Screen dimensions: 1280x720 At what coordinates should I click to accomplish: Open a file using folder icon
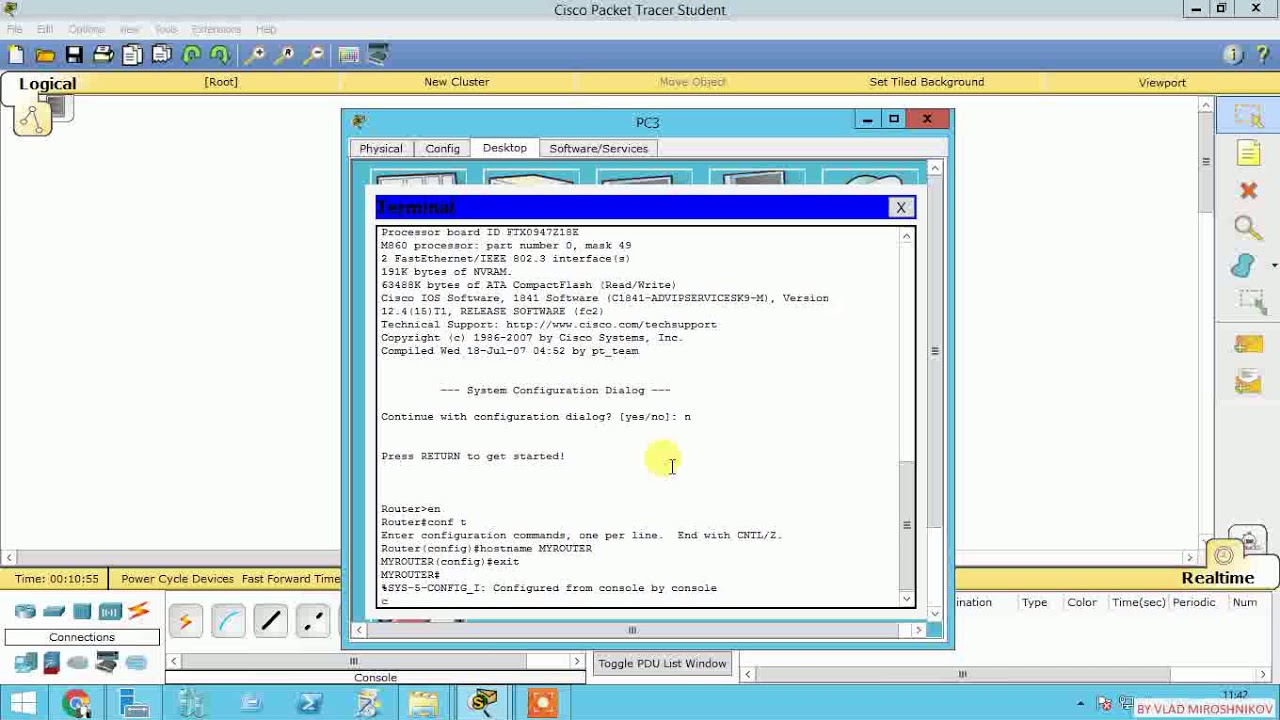point(45,55)
